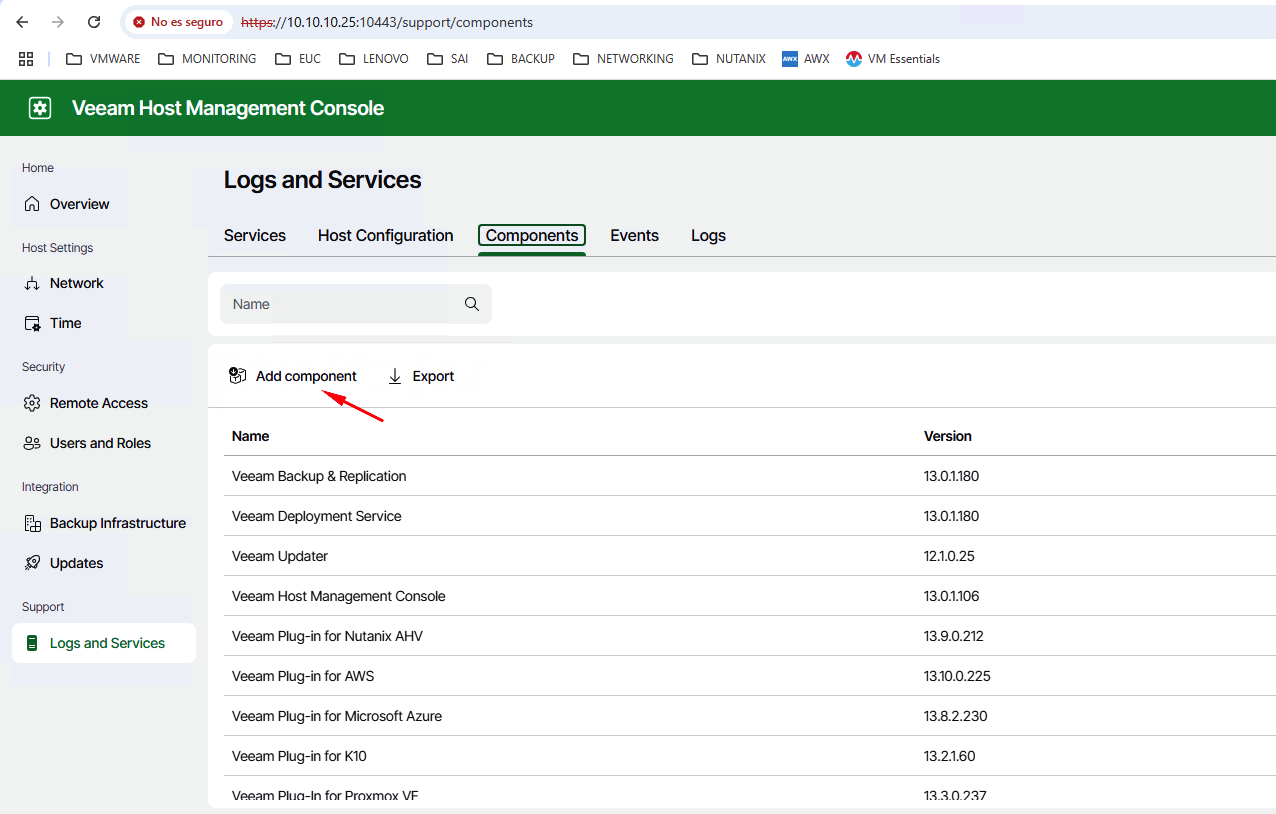The image size is (1276, 814).
Task: Switch to the Services tab
Action: (x=255, y=236)
